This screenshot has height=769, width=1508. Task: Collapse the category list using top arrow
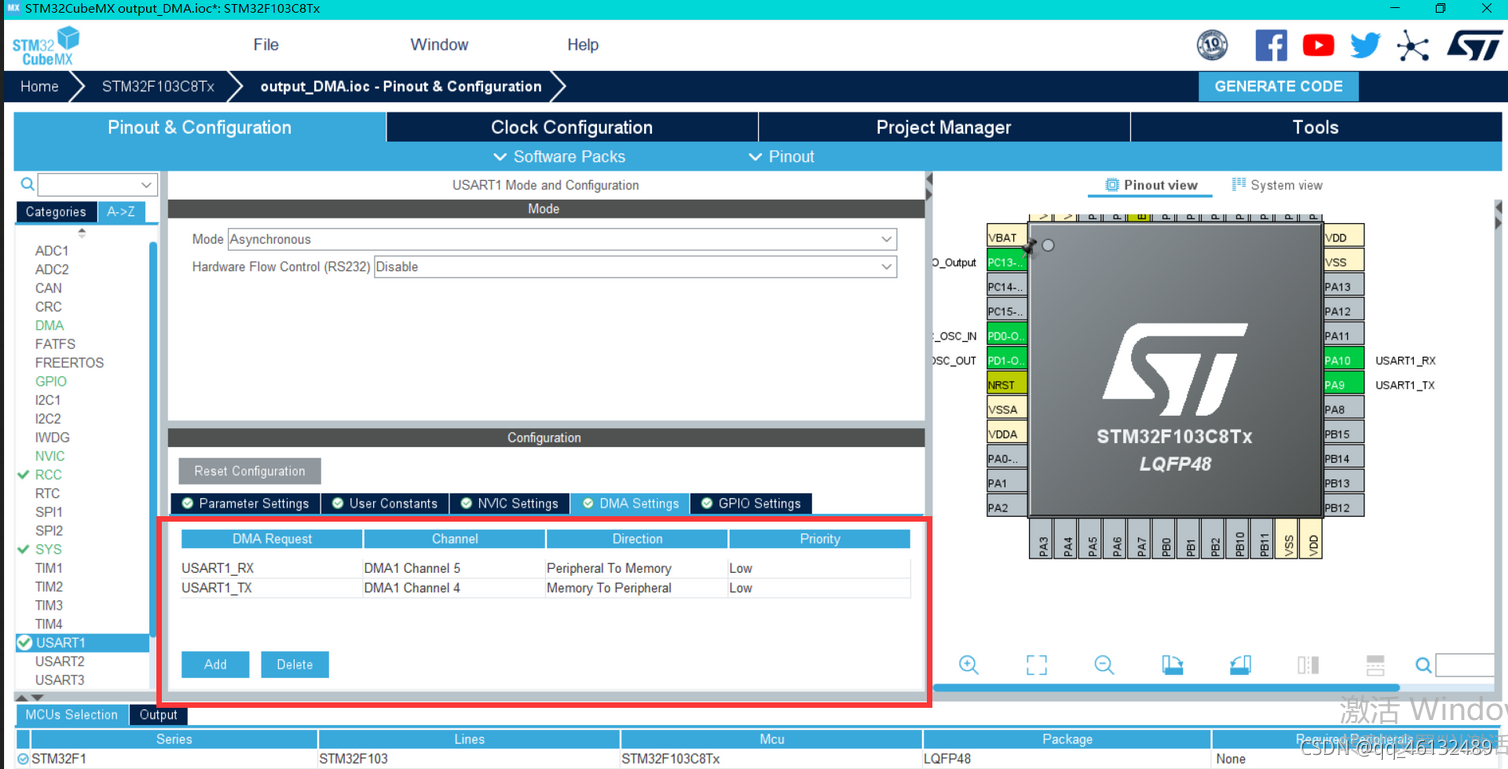82,232
